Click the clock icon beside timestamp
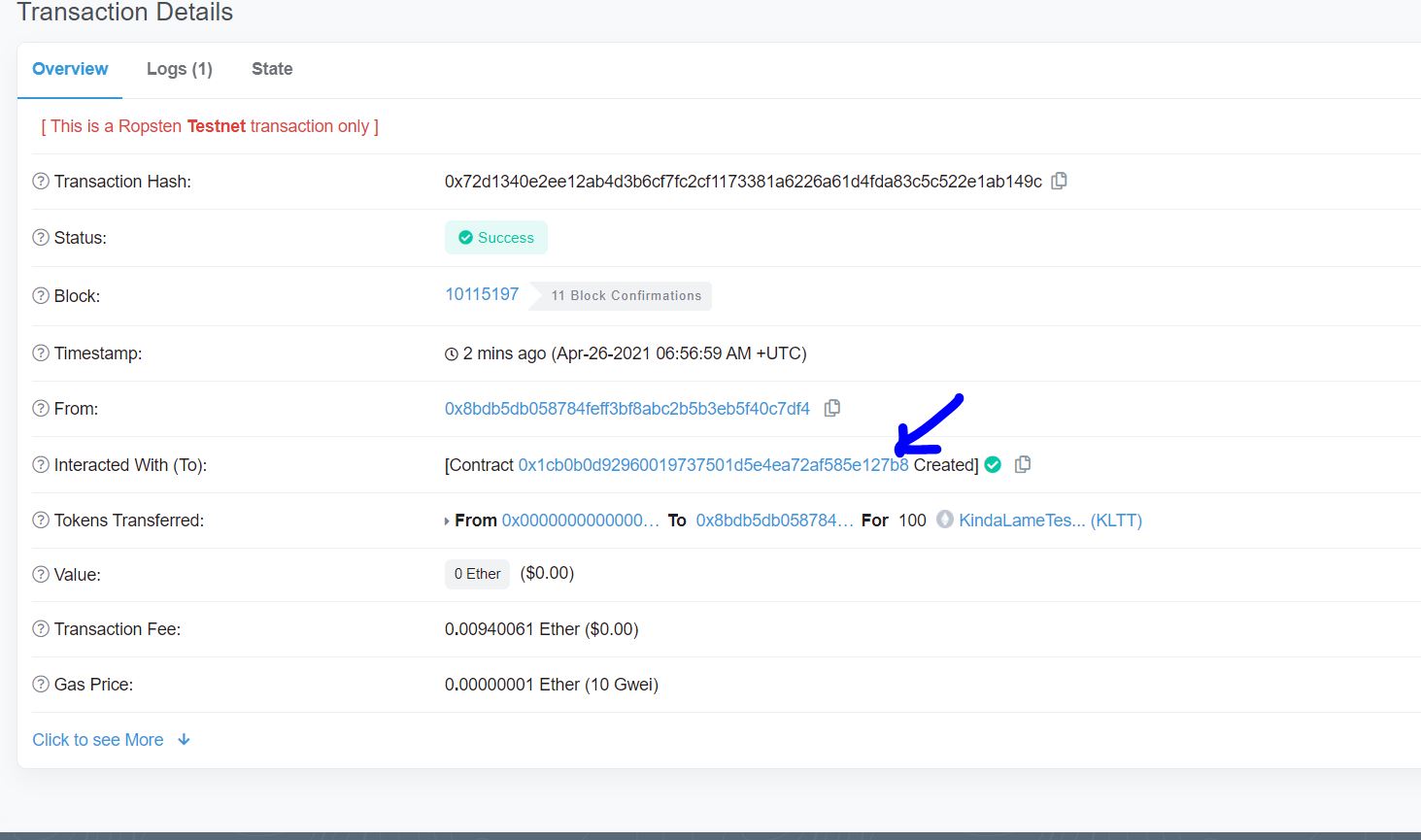 point(452,354)
